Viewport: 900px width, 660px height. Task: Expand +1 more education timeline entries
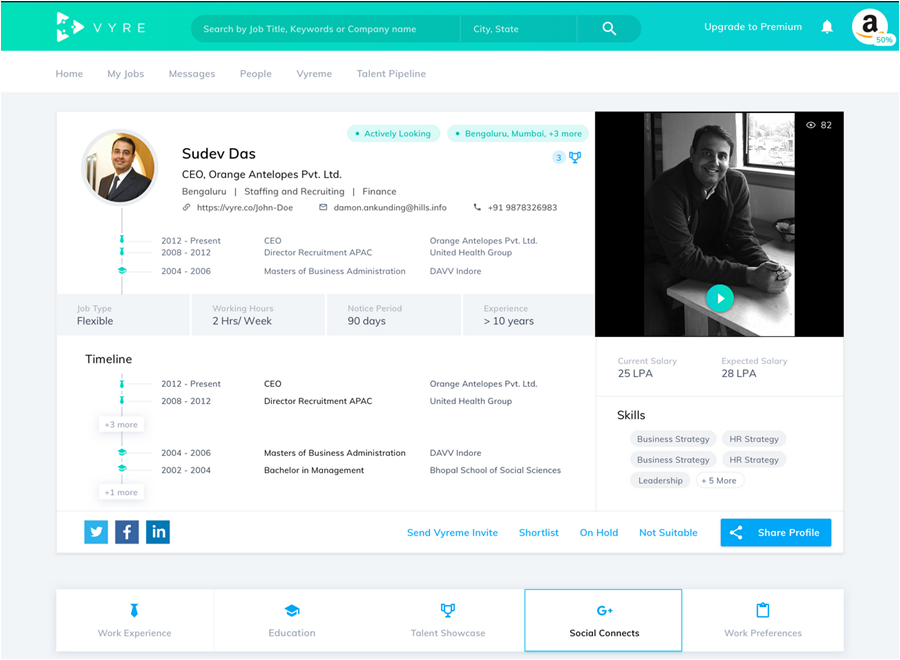tap(121, 492)
